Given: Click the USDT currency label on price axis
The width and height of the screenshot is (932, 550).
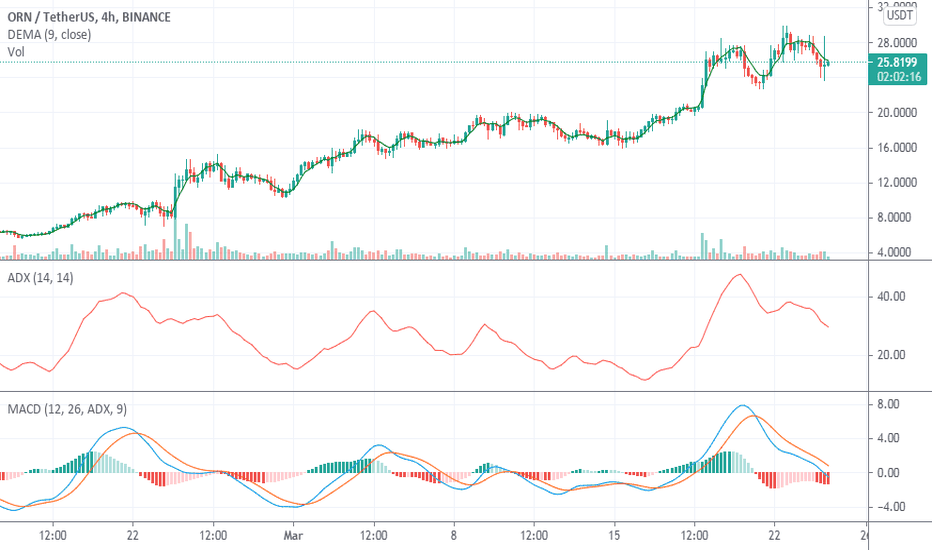Looking at the screenshot, I should point(899,15).
